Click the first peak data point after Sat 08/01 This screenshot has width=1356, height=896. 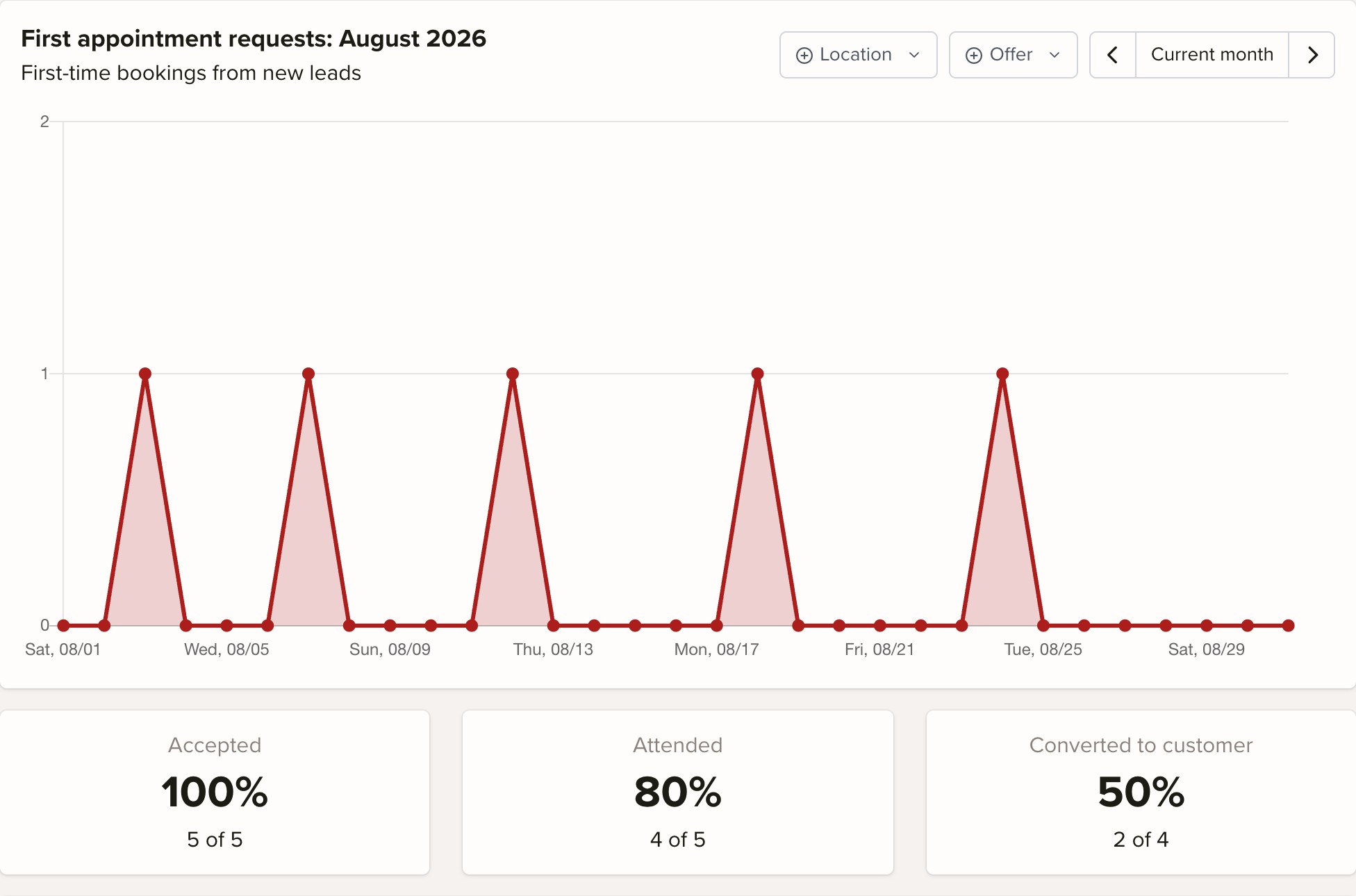point(145,374)
